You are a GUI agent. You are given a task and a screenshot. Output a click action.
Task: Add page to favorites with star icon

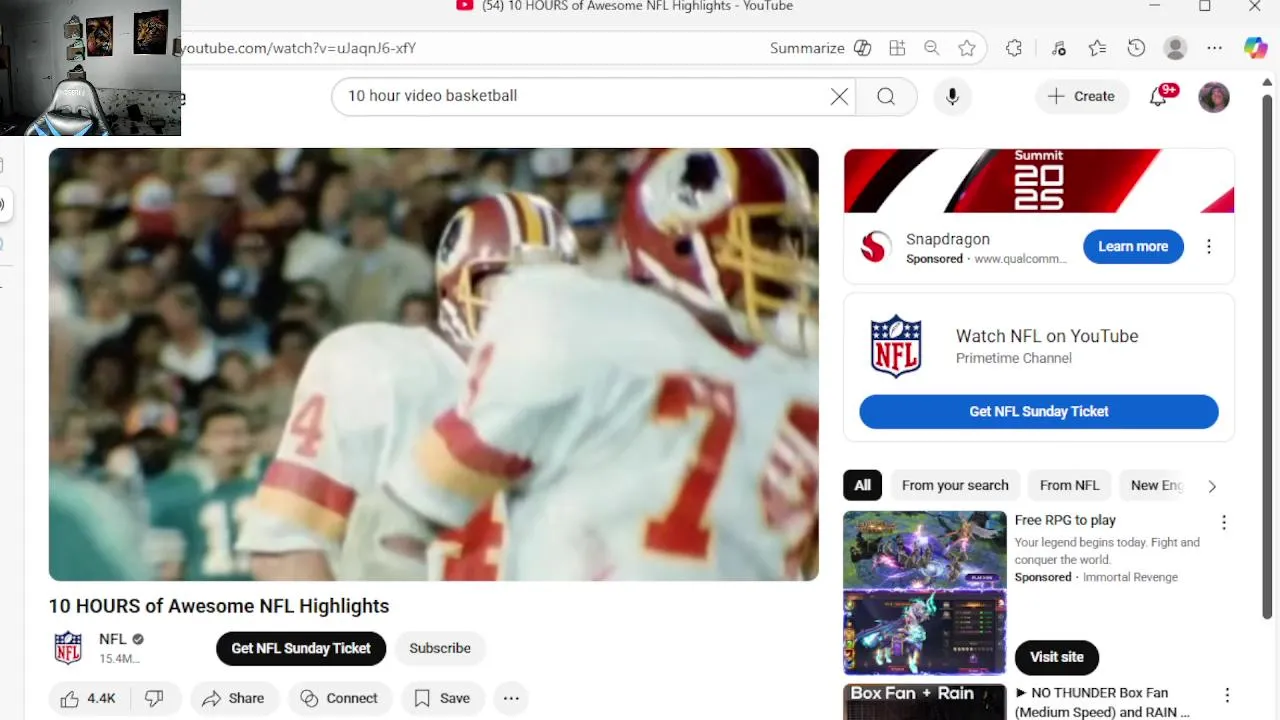click(x=966, y=48)
